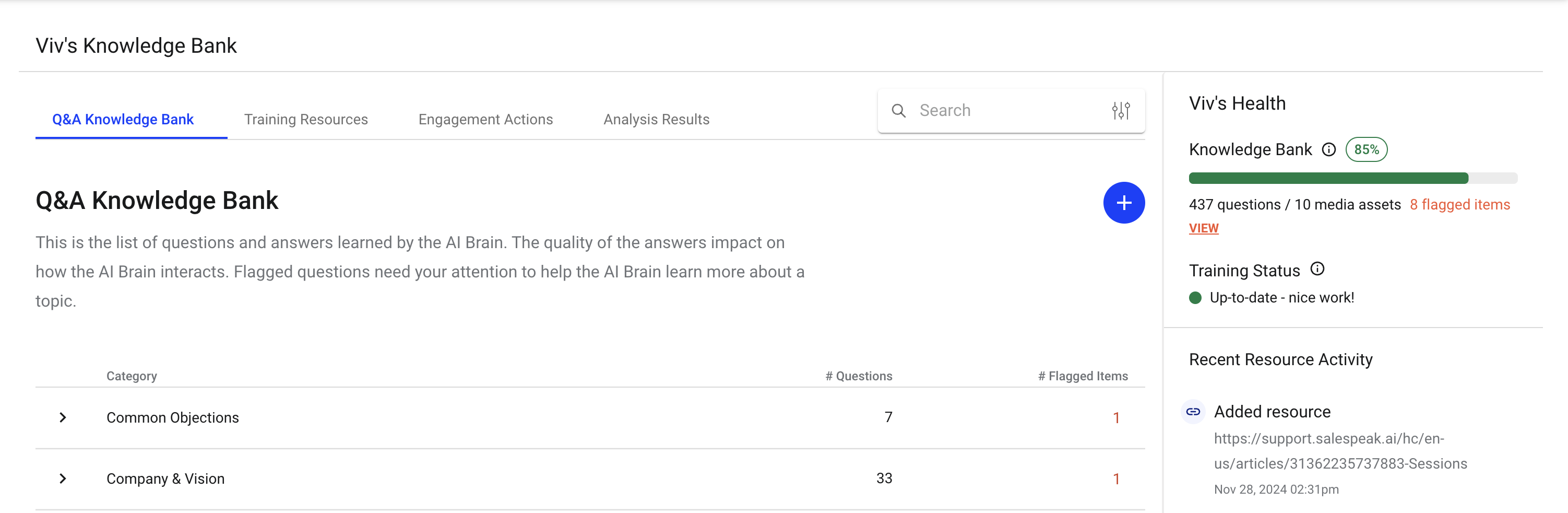Viewport: 1568px width, 513px height.
Task: Click the VIEW flagged items link
Action: pos(1203,228)
